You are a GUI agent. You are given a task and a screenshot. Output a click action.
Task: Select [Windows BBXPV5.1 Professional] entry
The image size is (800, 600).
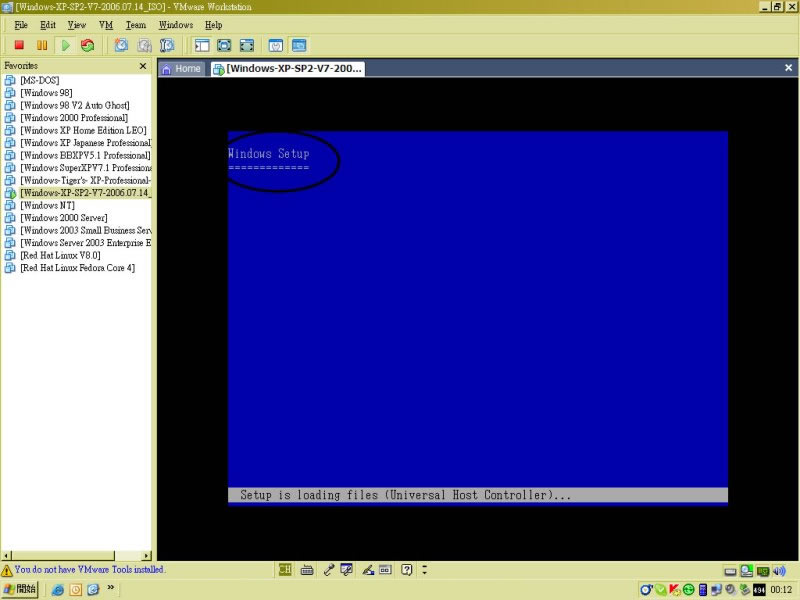click(x=78, y=155)
